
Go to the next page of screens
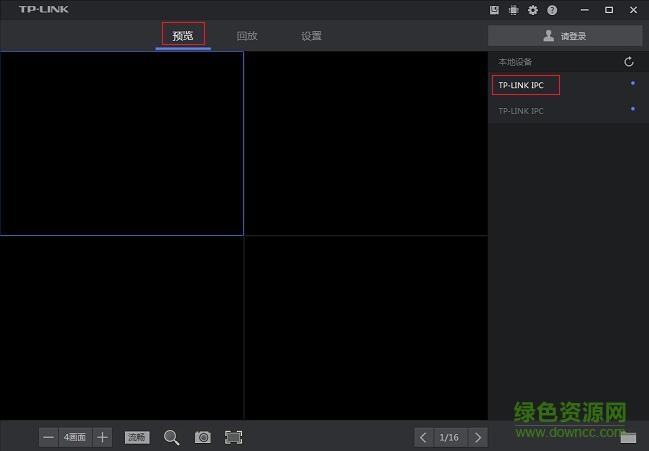point(478,437)
